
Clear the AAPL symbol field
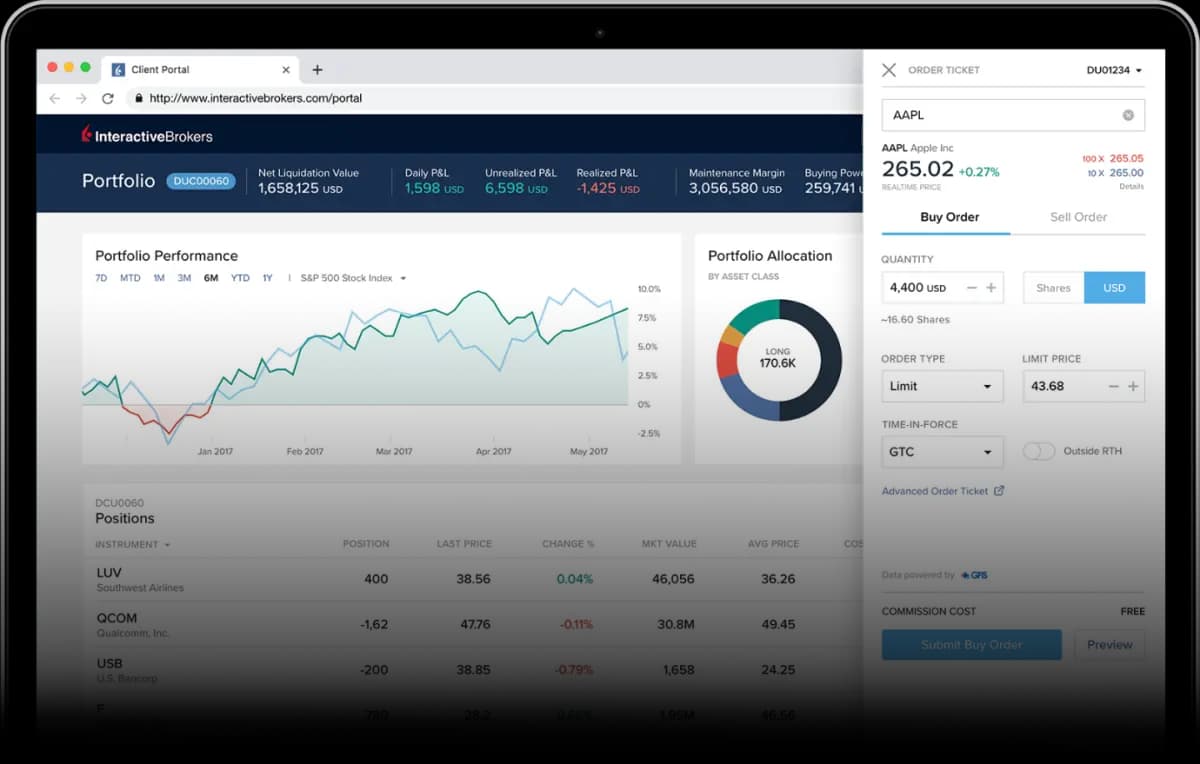click(x=1128, y=115)
